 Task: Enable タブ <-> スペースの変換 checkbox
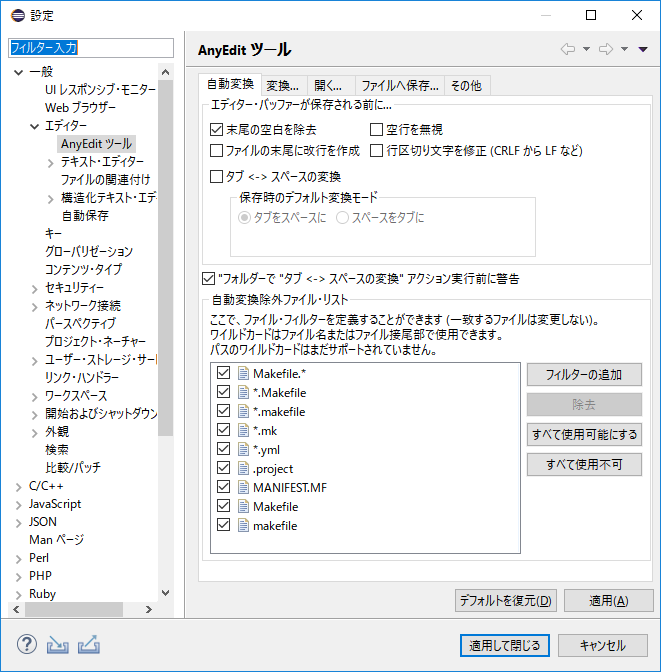[216, 176]
